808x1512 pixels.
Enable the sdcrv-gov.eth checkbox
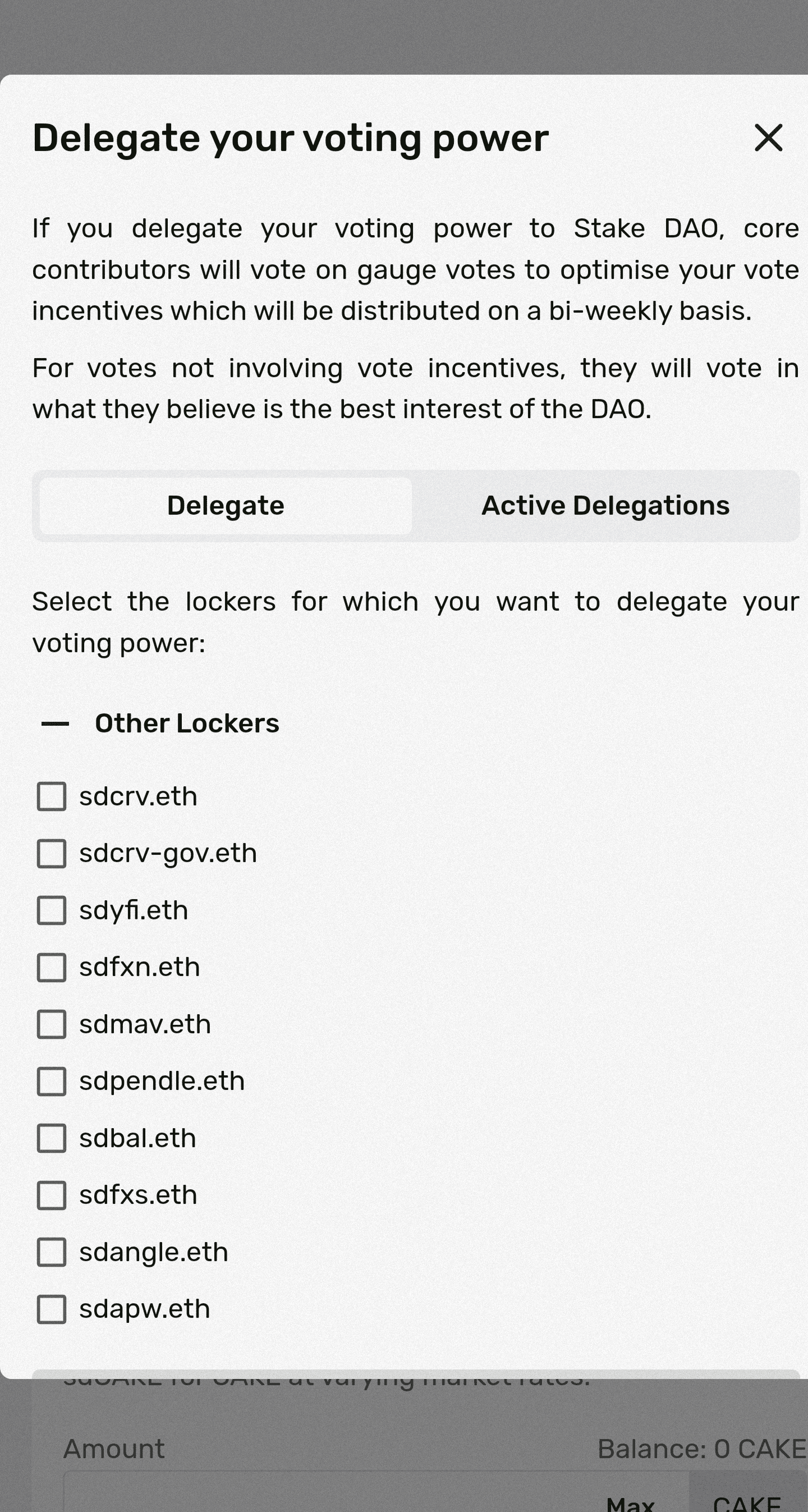pos(52,854)
